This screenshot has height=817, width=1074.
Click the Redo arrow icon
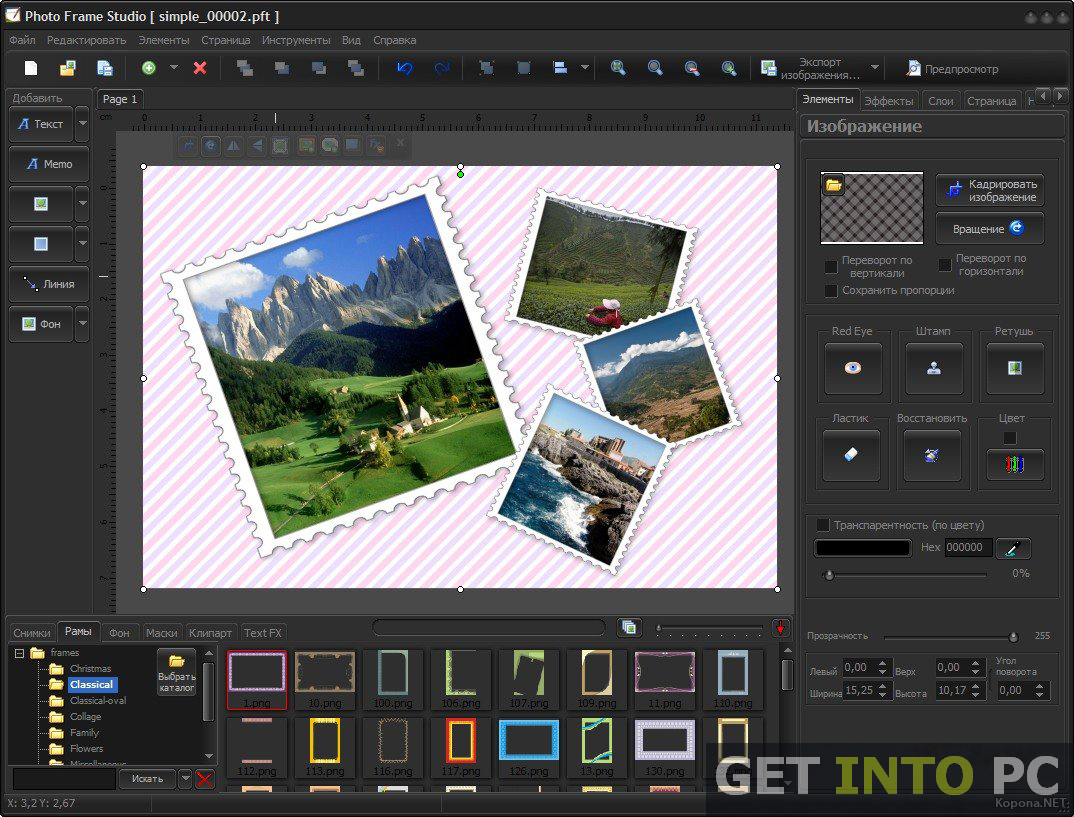click(442, 68)
